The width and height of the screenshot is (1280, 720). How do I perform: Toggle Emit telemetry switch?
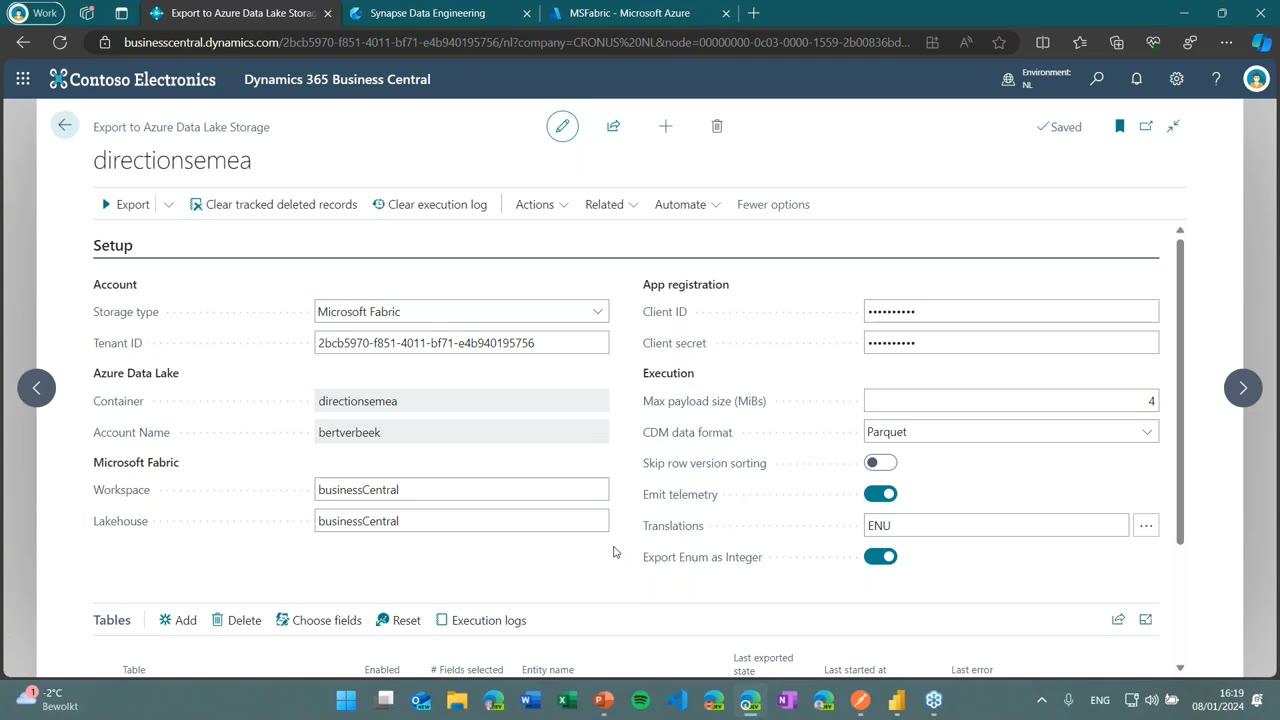(881, 494)
